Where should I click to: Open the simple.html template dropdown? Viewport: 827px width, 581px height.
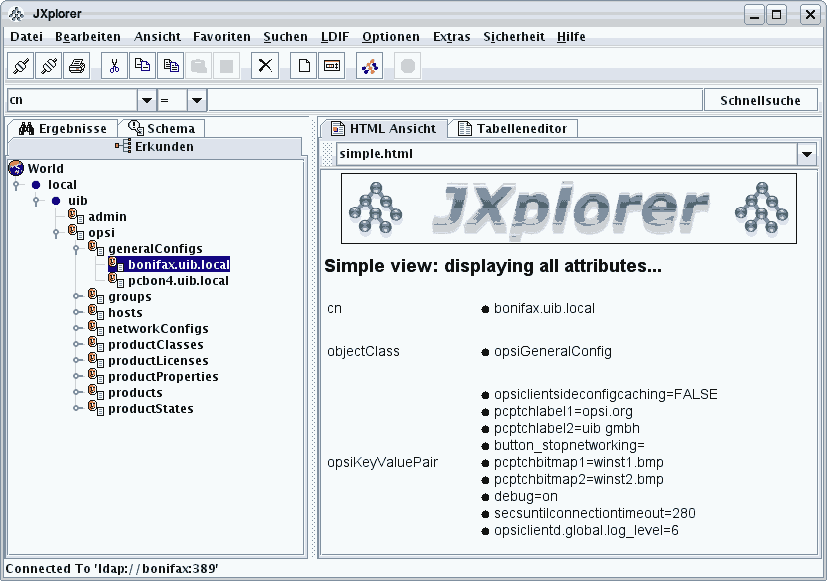[x=806, y=154]
